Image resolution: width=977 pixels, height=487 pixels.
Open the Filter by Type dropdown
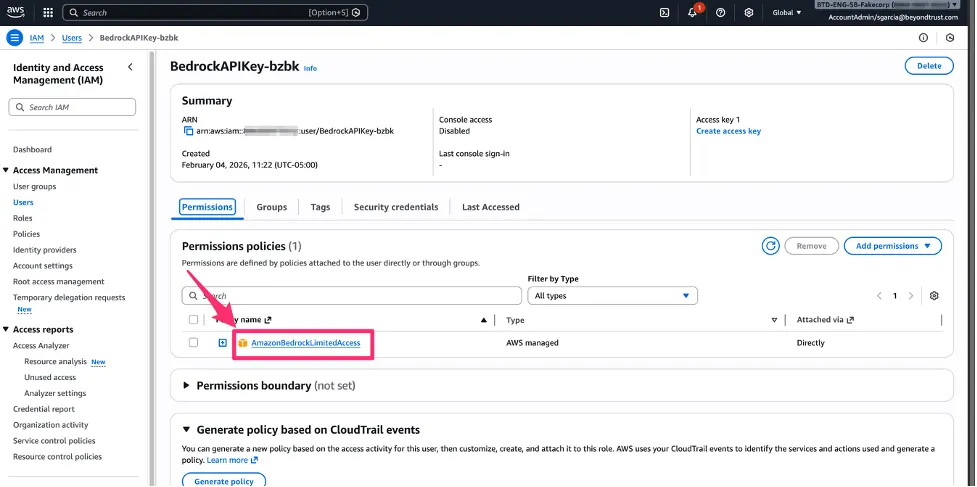coord(612,296)
